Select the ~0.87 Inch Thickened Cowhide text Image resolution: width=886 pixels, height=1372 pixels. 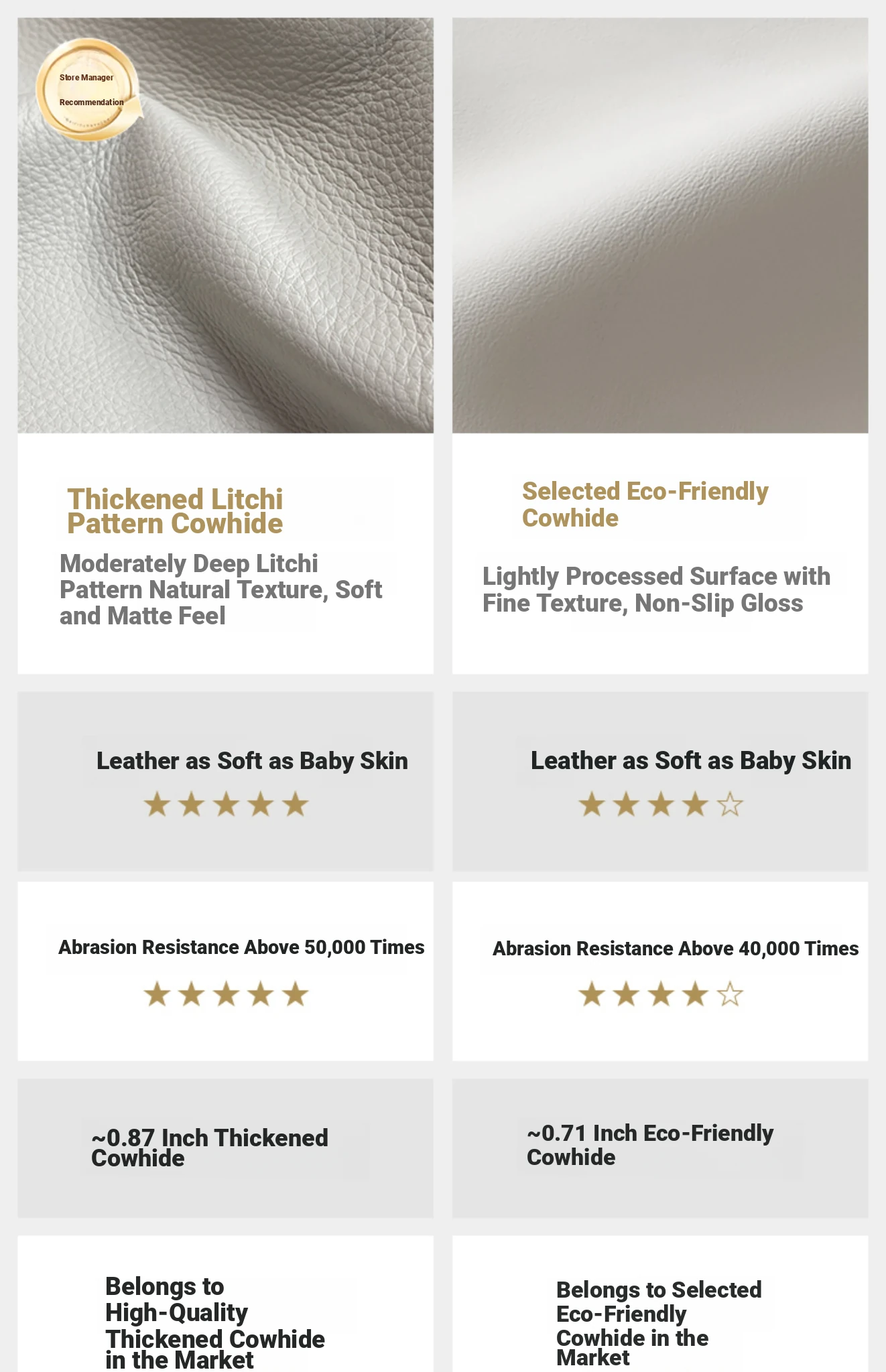209,1148
